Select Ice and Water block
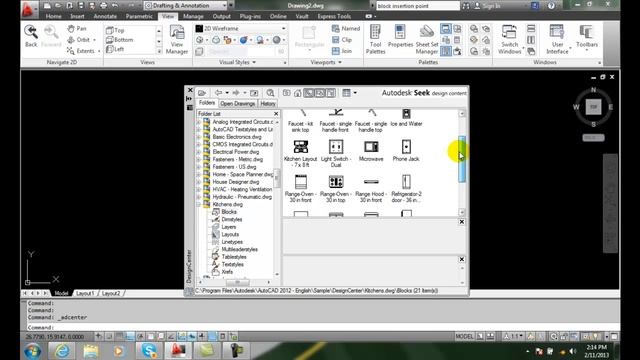The image size is (640, 360). 406,118
